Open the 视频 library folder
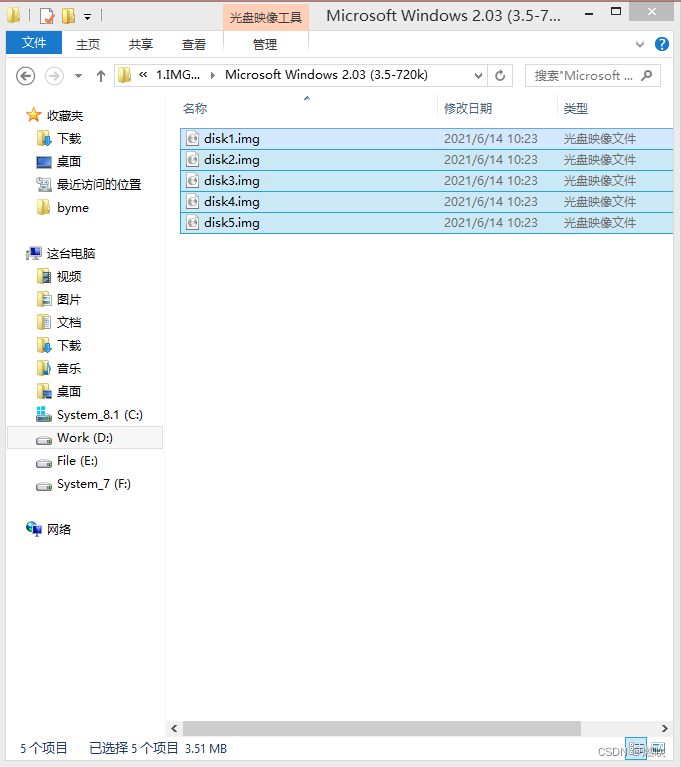Screen dimensions: 681x767 [69, 277]
